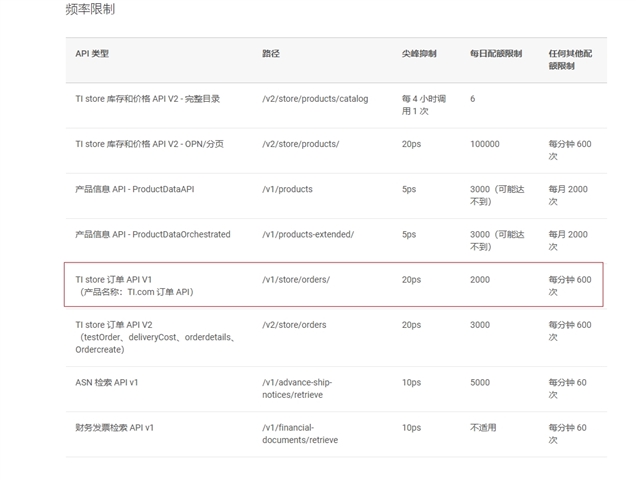The width and height of the screenshot is (636, 480).
Task: Click 20ps in the 订单 API V1 row
Action: [x=411, y=280]
